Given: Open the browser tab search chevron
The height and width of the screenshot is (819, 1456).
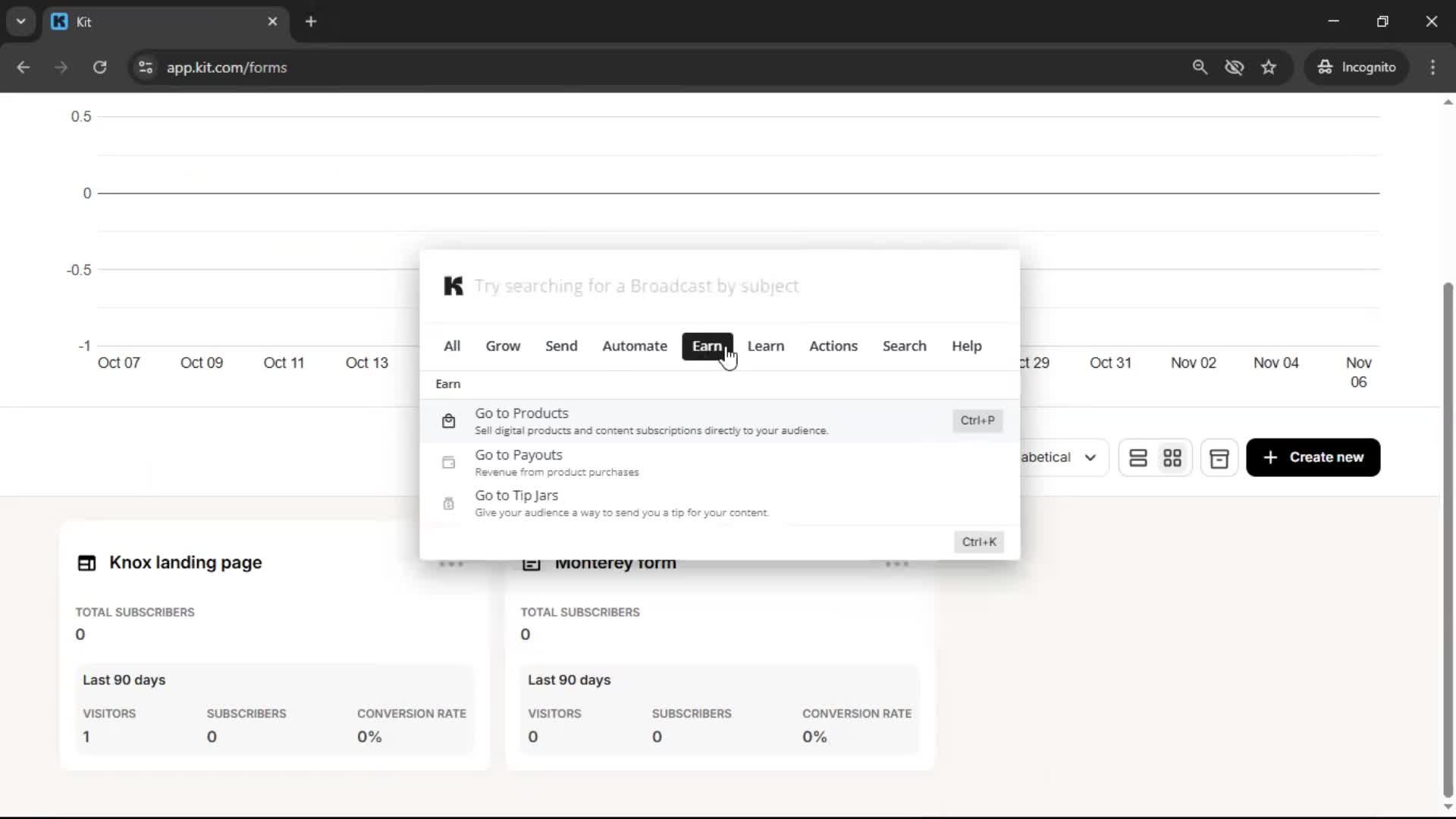Looking at the screenshot, I should 20,21.
